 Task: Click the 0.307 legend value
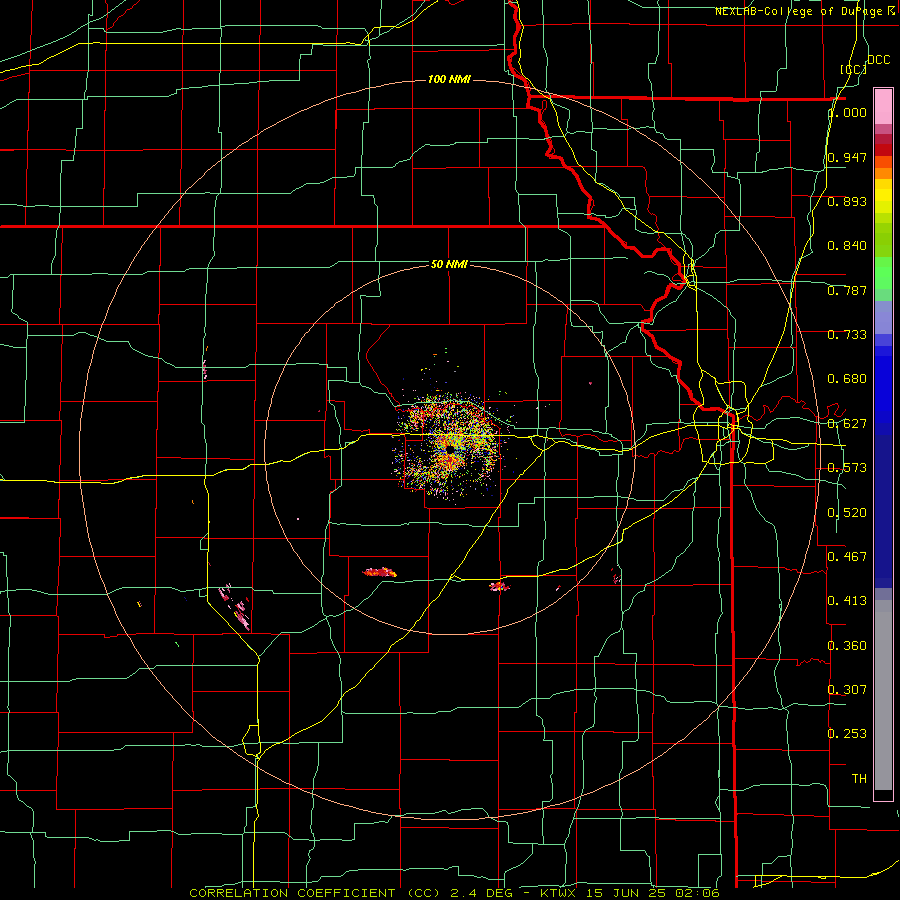point(847,689)
